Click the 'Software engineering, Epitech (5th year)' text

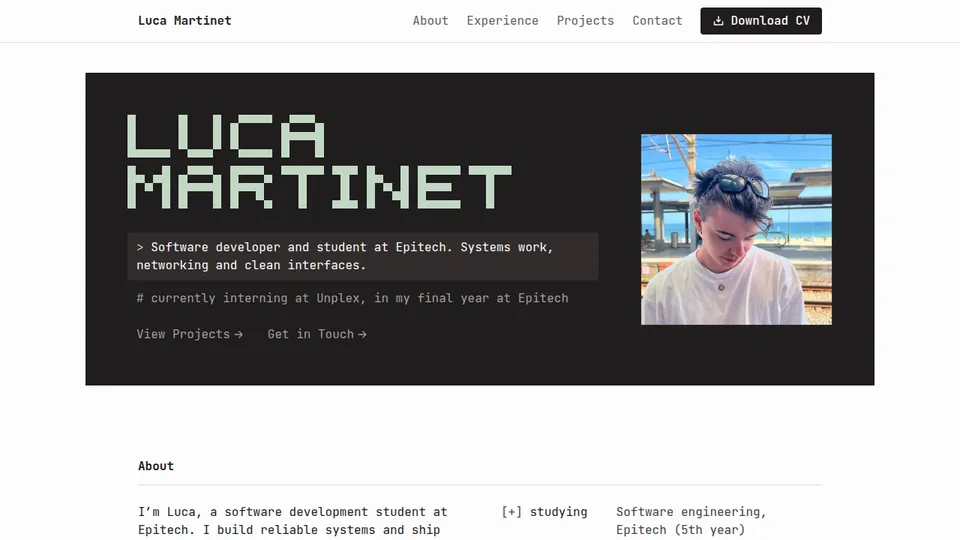(x=691, y=520)
